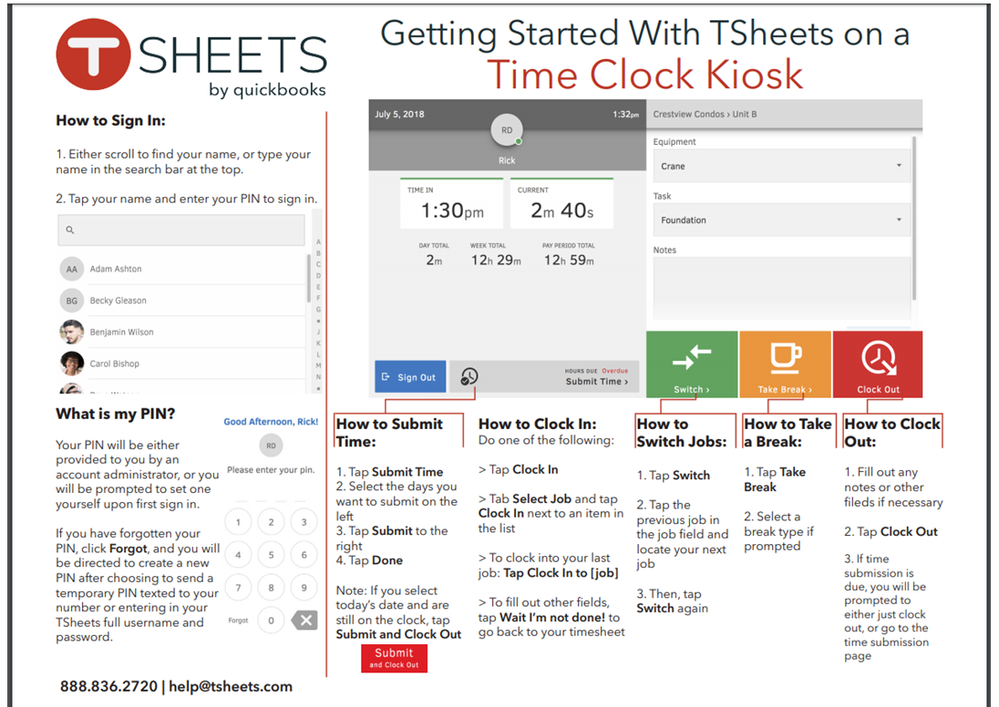Select Adam Ashton from the list
The image size is (999, 707).
(182, 269)
